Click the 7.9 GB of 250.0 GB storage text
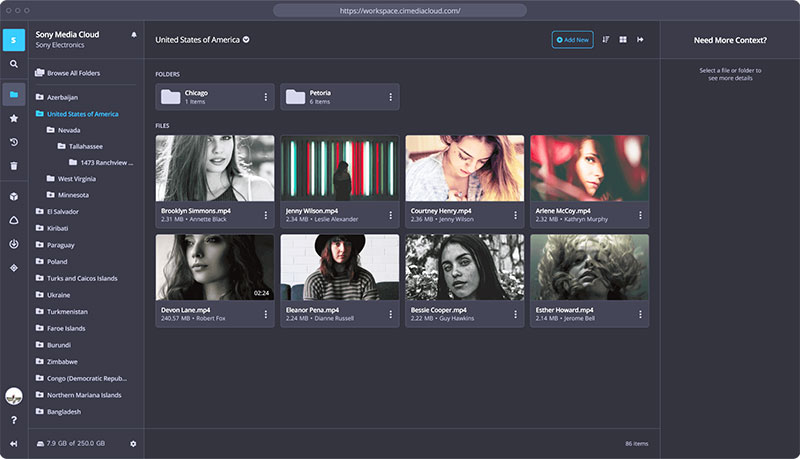Image resolution: width=800 pixels, height=459 pixels. [x=76, y=443]
